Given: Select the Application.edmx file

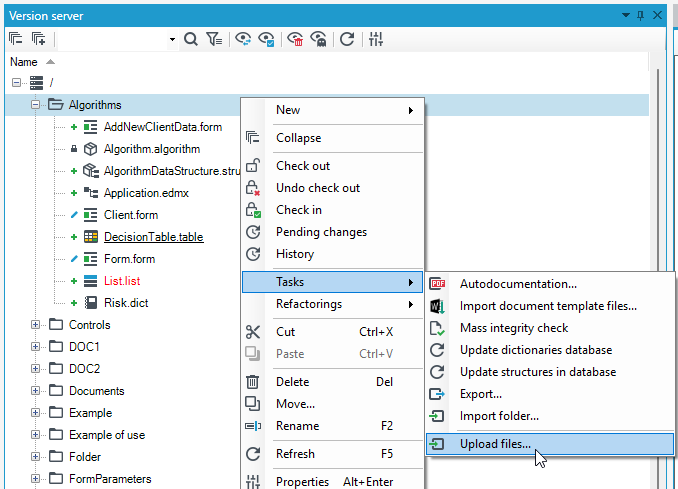Looking at the screenshot, I should (x=146, y=193).
